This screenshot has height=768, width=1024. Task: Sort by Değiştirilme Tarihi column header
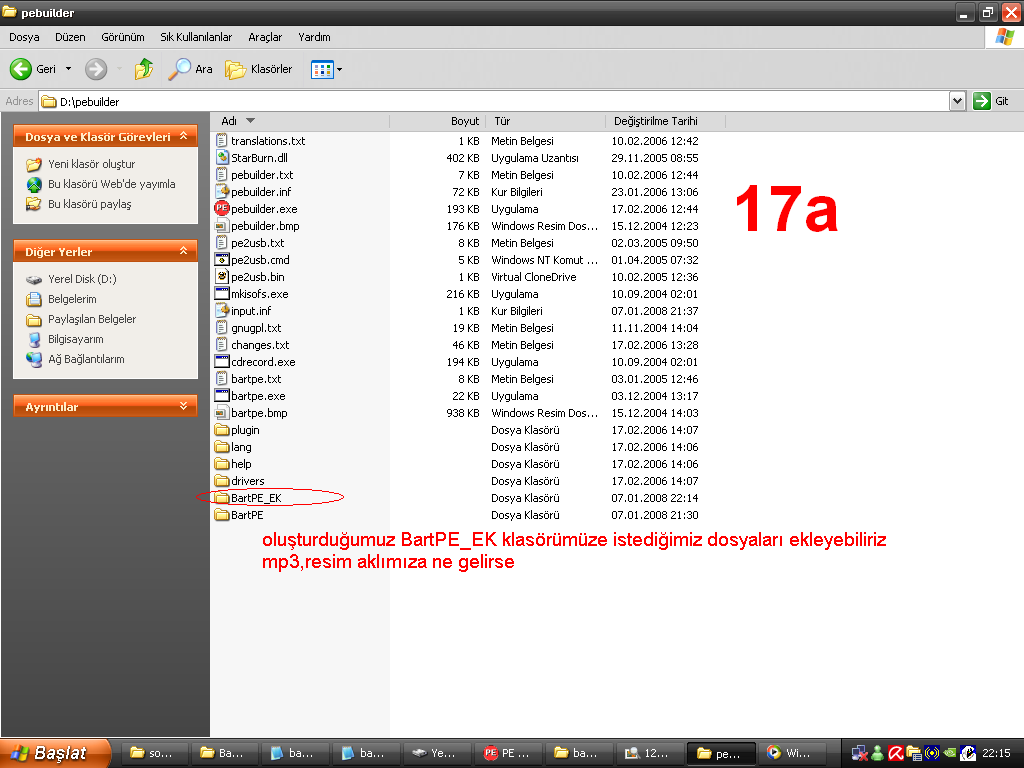click(x=665, y=121)
